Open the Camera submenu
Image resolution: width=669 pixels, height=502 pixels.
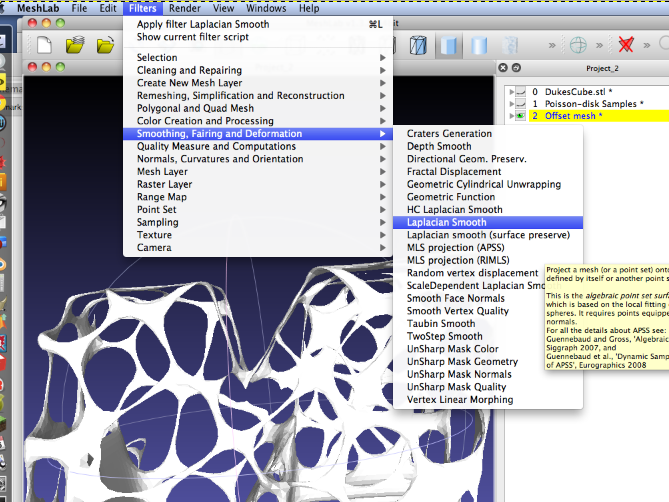click(258, 247)
